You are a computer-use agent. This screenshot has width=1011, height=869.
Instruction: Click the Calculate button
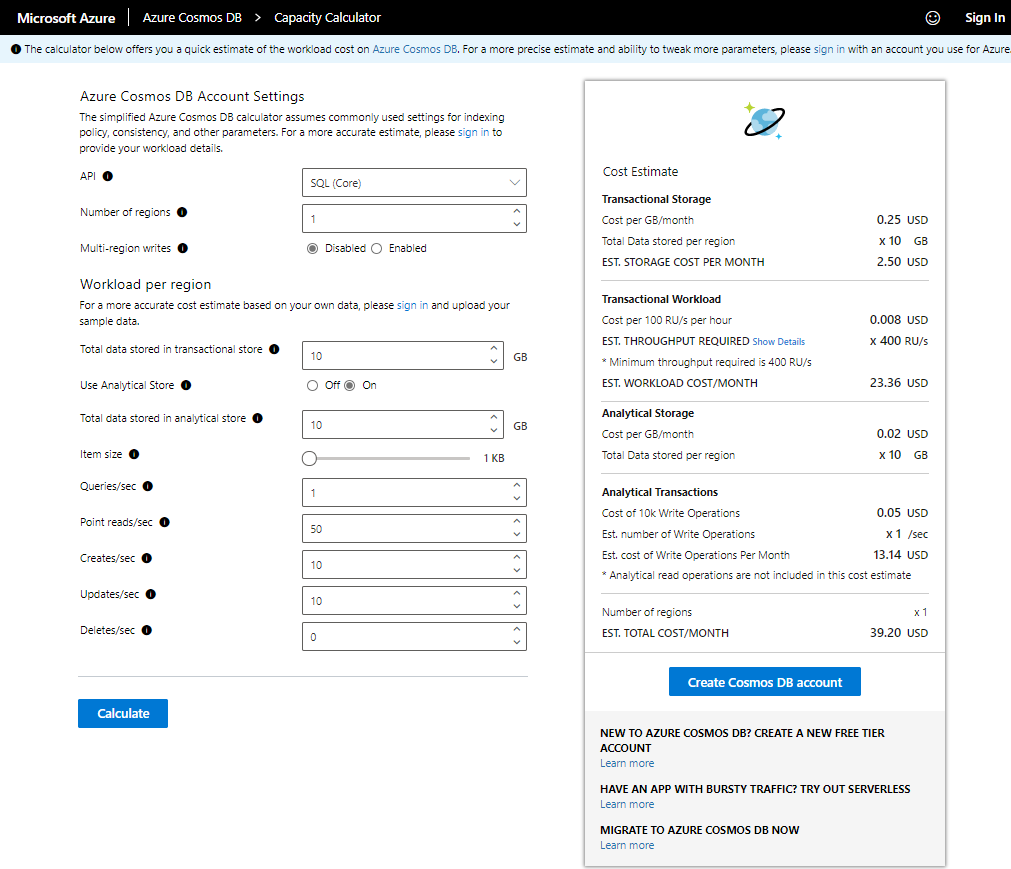click(x=123, y=714)
